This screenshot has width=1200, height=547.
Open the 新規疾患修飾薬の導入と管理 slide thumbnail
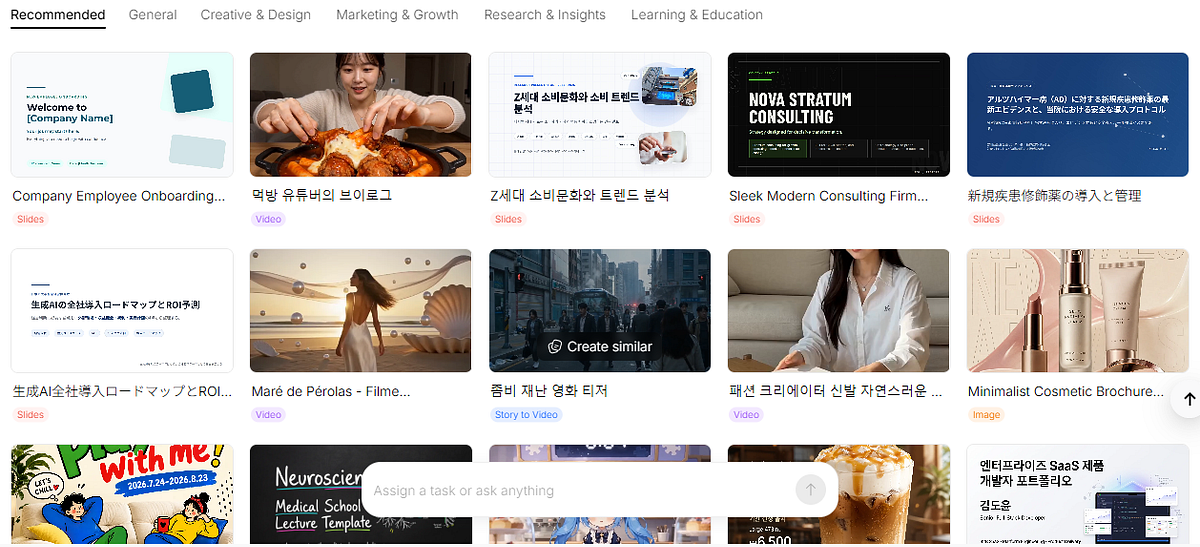tap(1078, 115)
